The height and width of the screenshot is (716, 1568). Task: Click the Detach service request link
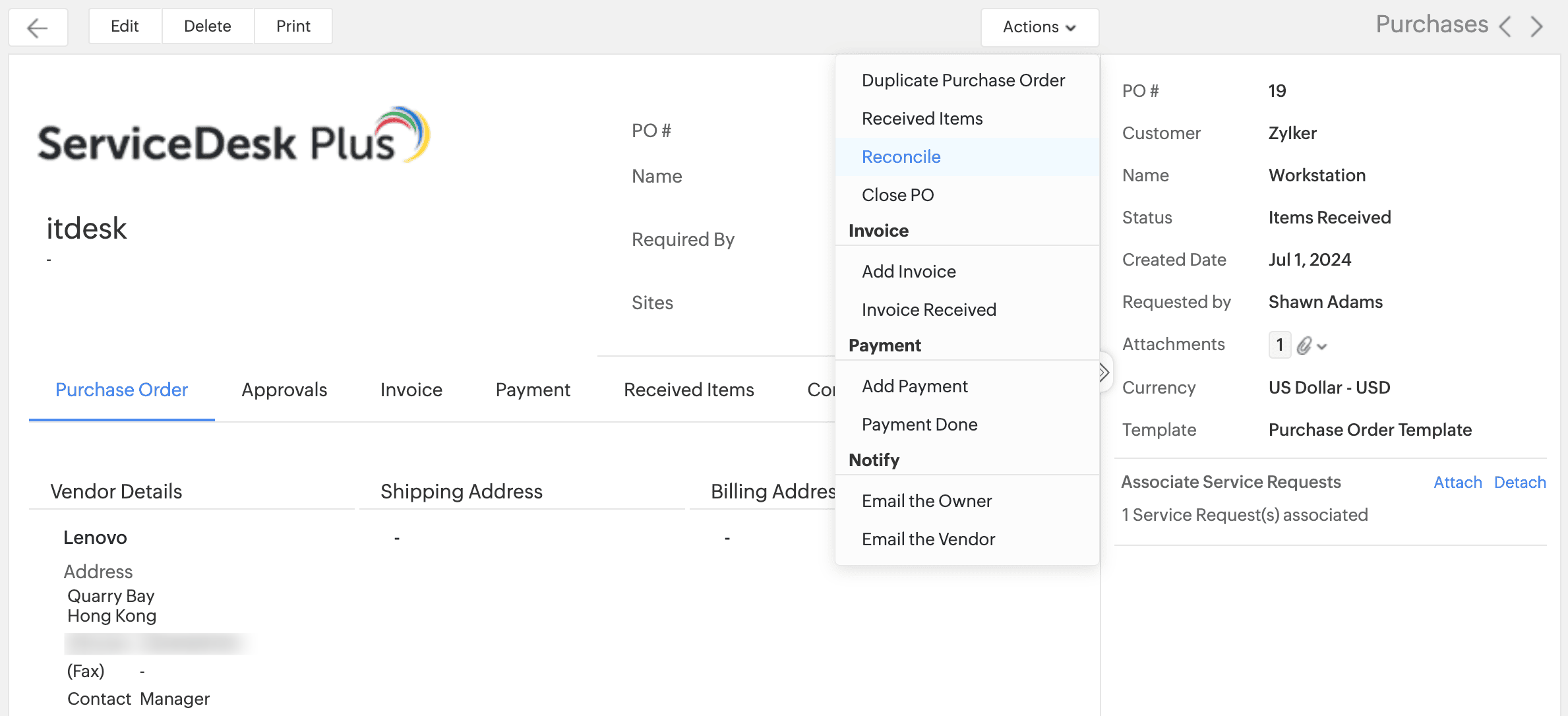click(1519, 483)
